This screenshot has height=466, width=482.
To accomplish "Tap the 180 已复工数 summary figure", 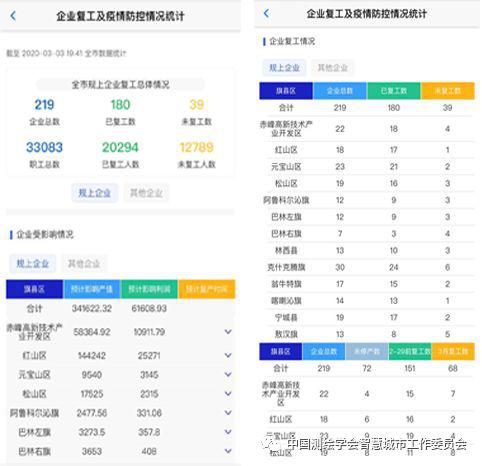I will pyautogui.click(x=120, y=105).
